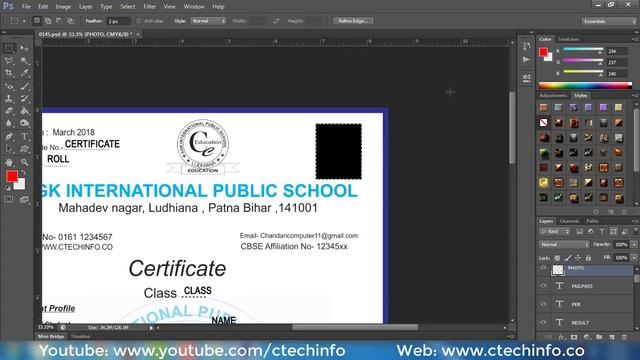640x360 pixels.
Task: Select the Polygonal Lasso tool
Action: (9, 61)
